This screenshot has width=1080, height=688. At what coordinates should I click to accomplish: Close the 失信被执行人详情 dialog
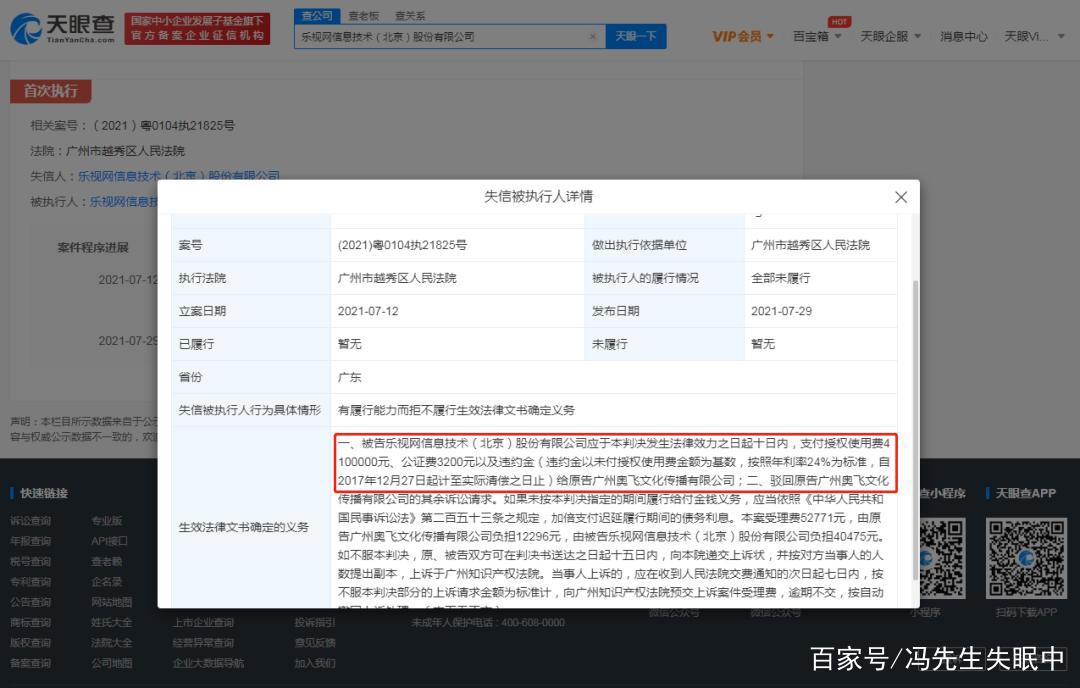tap(901, 197)
